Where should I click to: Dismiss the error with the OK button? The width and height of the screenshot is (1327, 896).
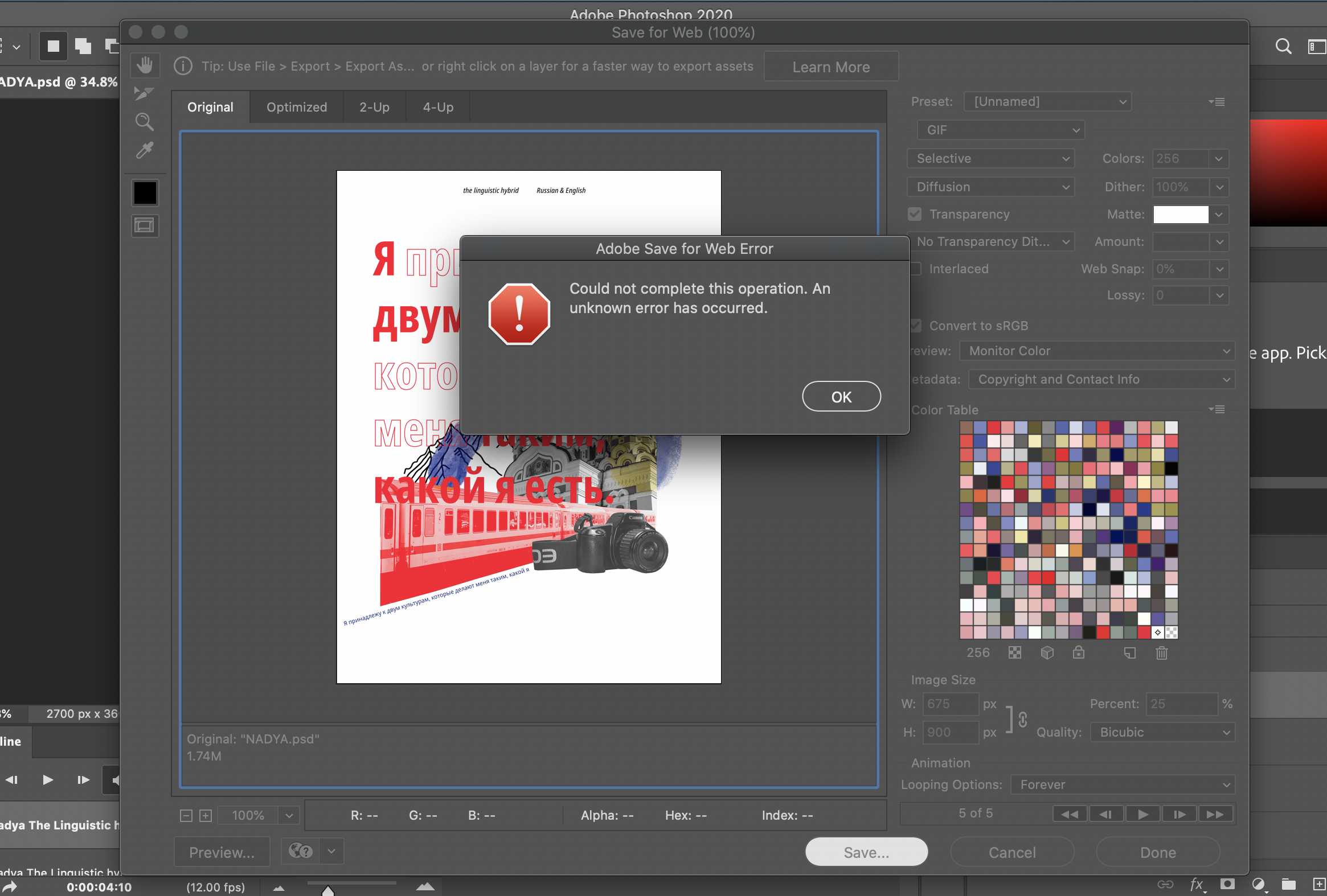click(x=841, y=396)
